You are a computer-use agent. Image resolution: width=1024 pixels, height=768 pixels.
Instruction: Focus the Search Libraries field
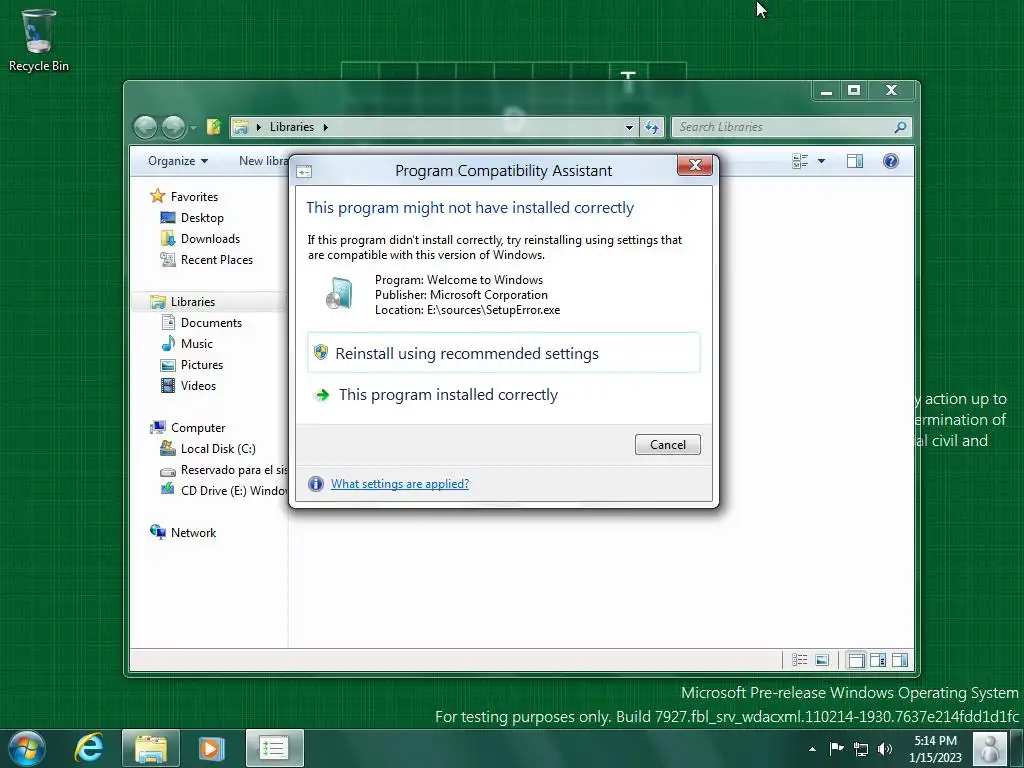coord(784,127)
